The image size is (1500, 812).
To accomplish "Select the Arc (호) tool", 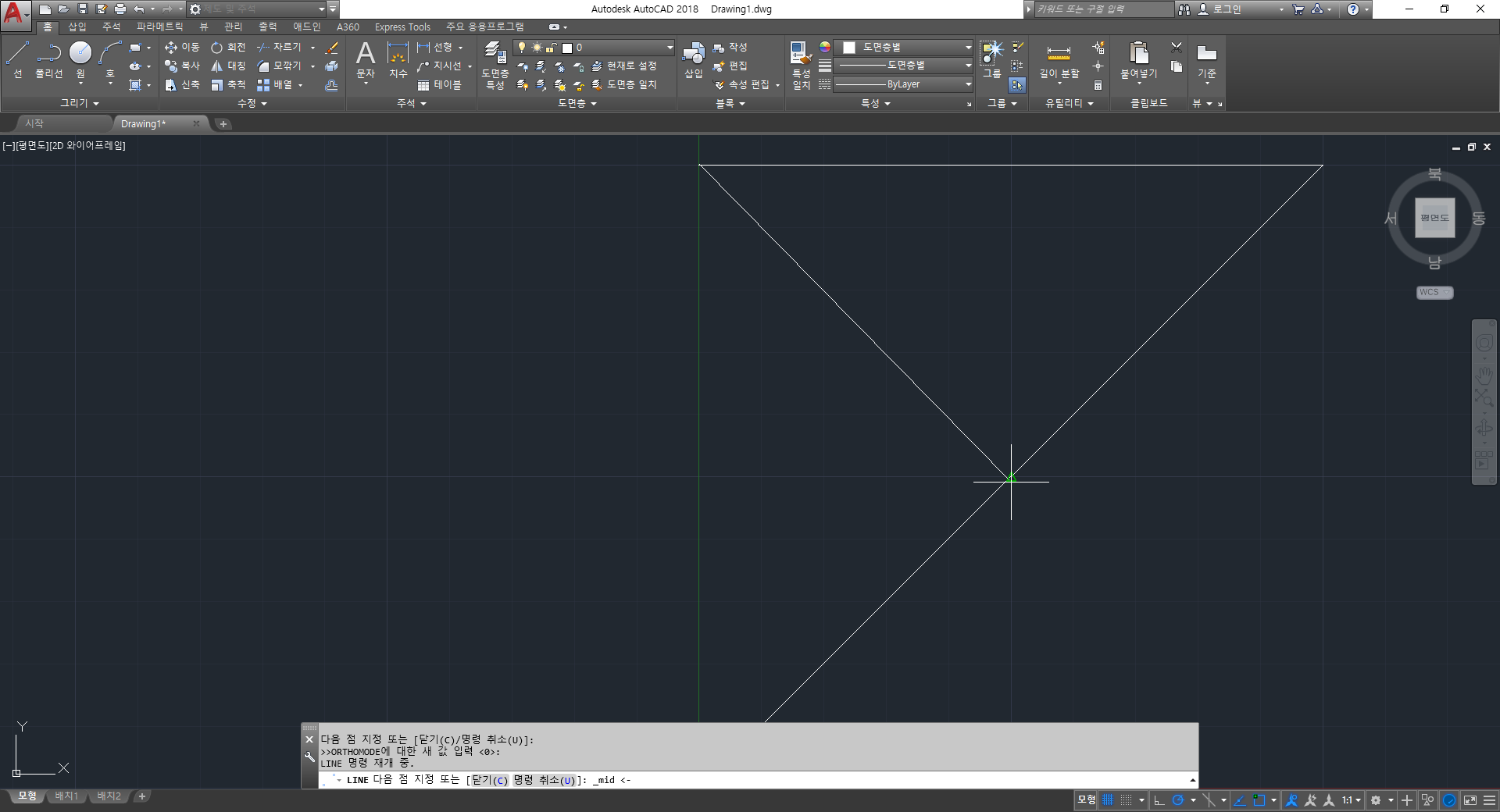I will click(110, 59).
